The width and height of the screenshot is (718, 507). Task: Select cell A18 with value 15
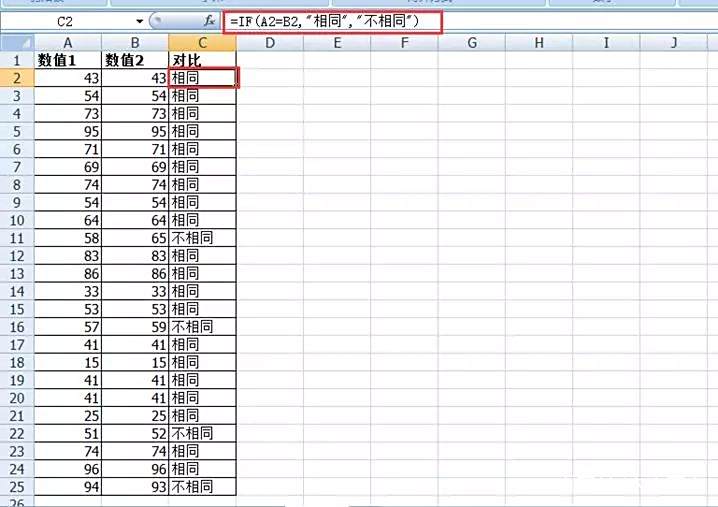tap(68, 362)
